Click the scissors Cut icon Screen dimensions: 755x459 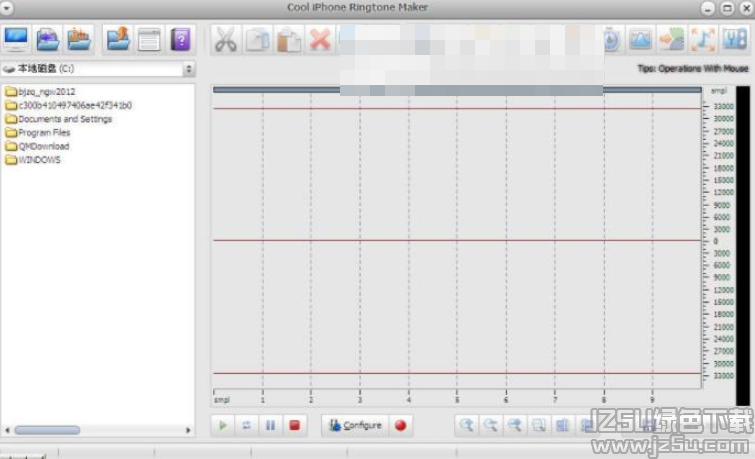(x=226, y=40)
